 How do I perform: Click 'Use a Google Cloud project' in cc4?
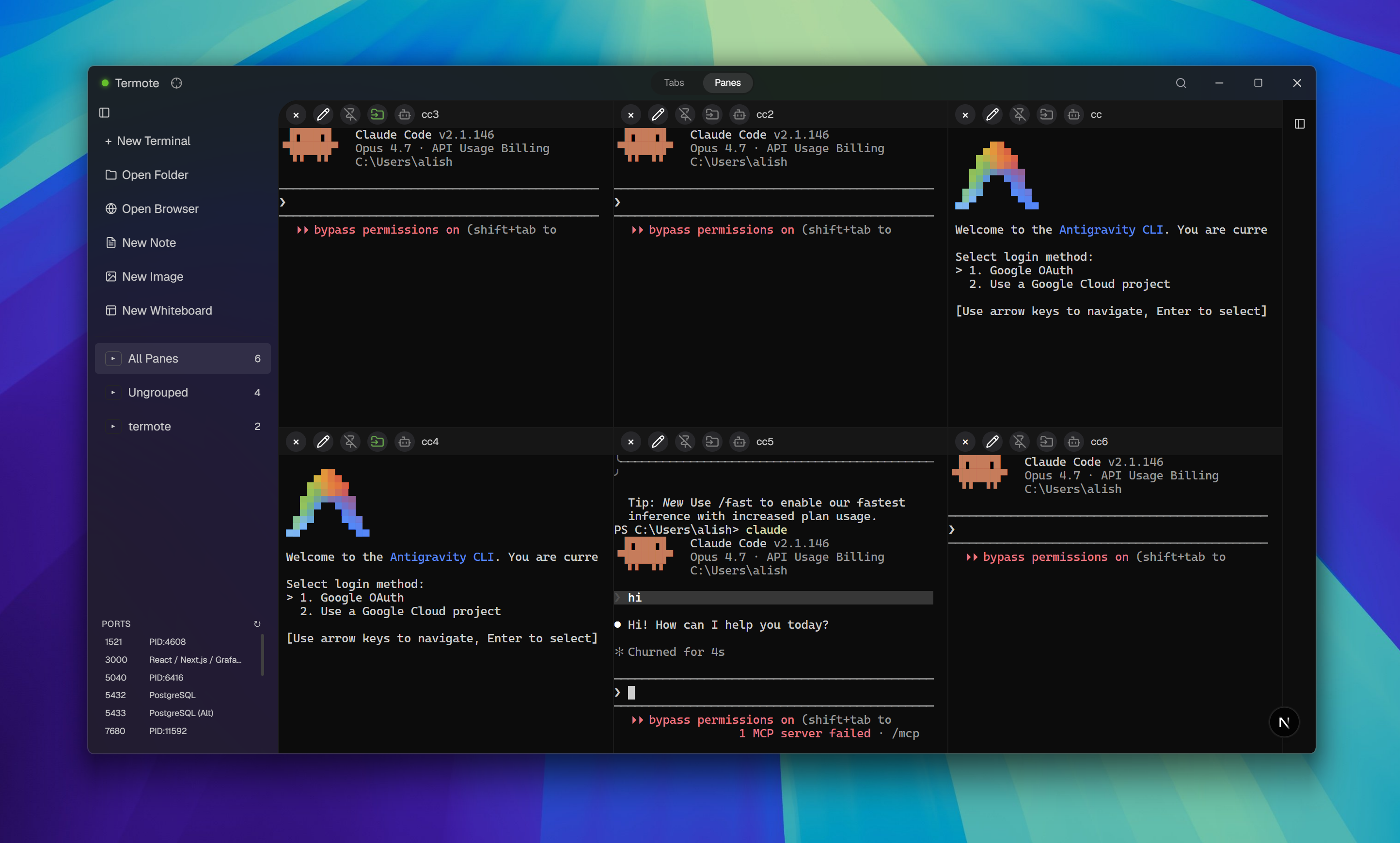pyautogui.click(x=410, y=611)
